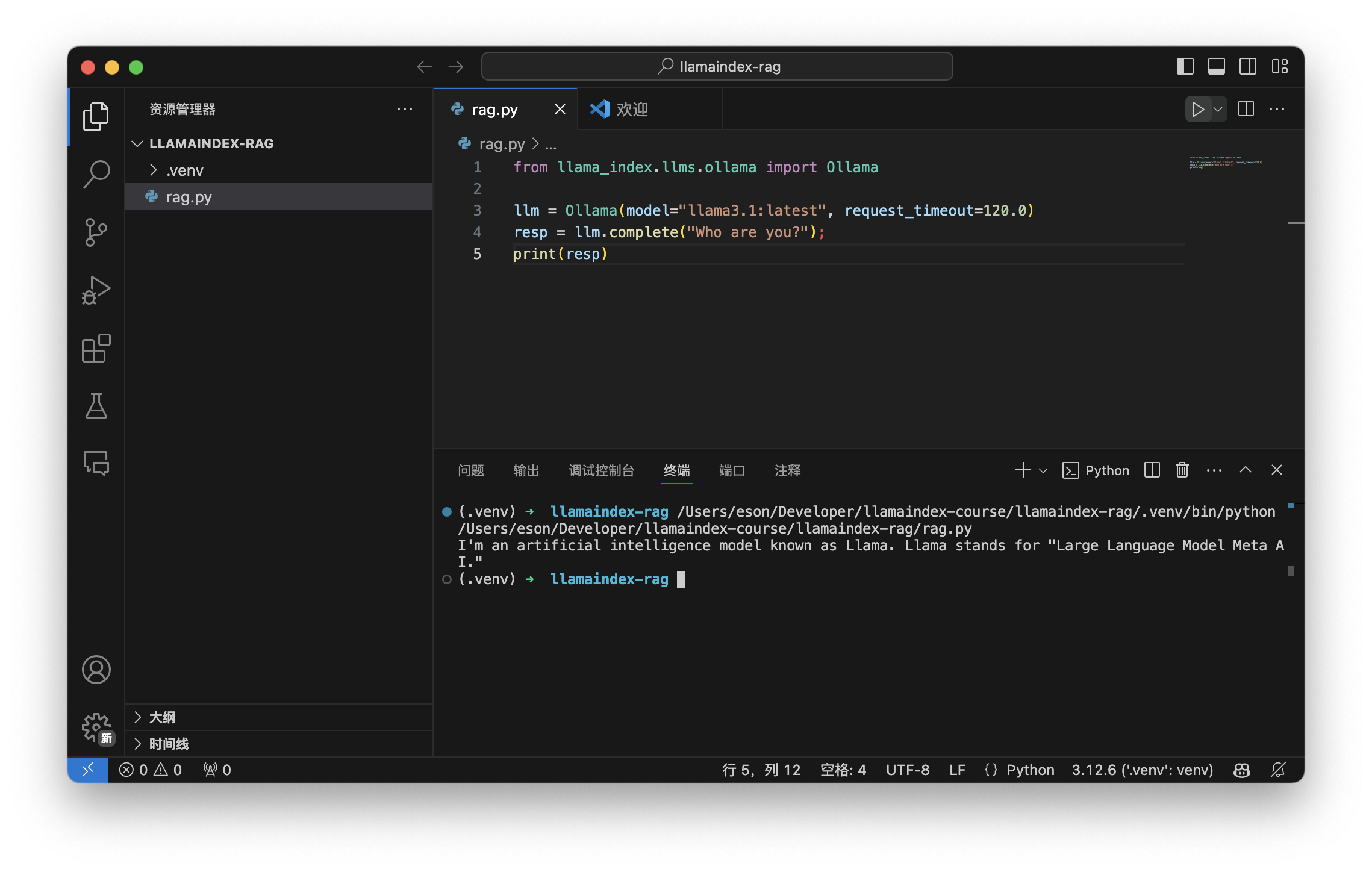Open the Copilot status icon in status bar

pyautogui.click(x=1241, y=770)
